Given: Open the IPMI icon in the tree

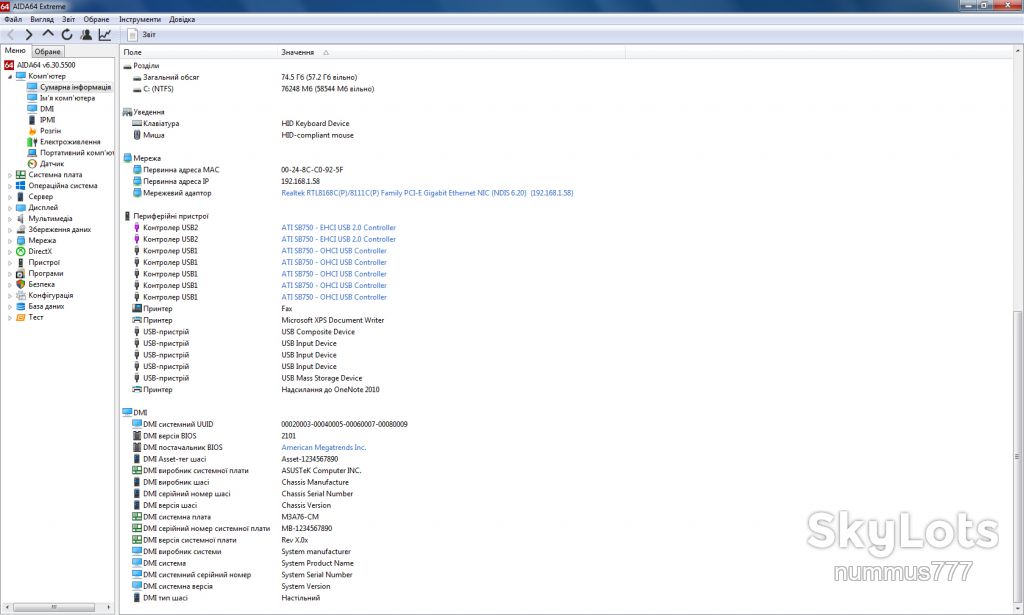Looking at the screenshot, I should click(32, 119).
